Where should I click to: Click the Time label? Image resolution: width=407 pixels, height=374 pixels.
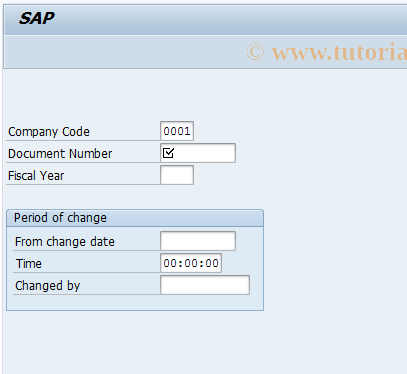pyautogui.click(x=29, y=264)
